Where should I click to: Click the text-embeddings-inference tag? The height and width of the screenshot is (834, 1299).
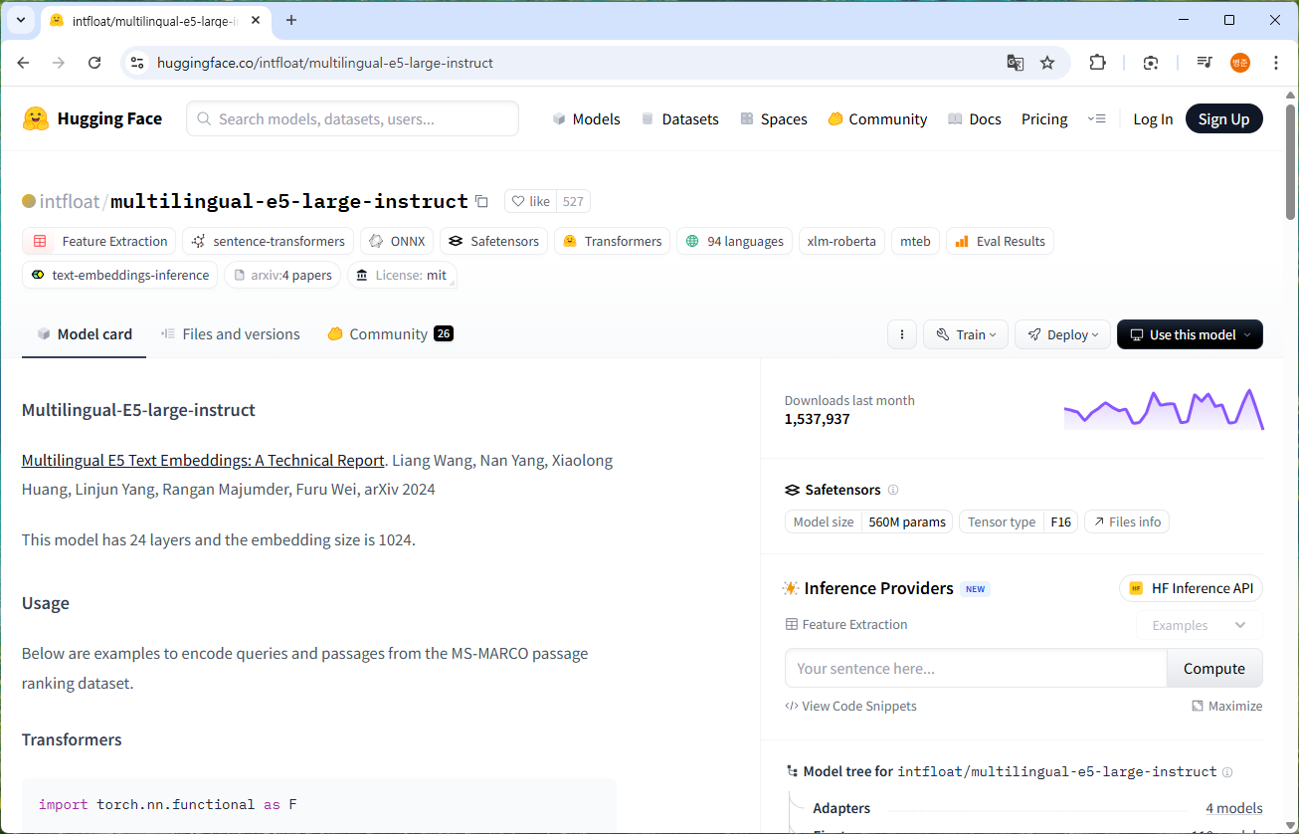(120, 275)
